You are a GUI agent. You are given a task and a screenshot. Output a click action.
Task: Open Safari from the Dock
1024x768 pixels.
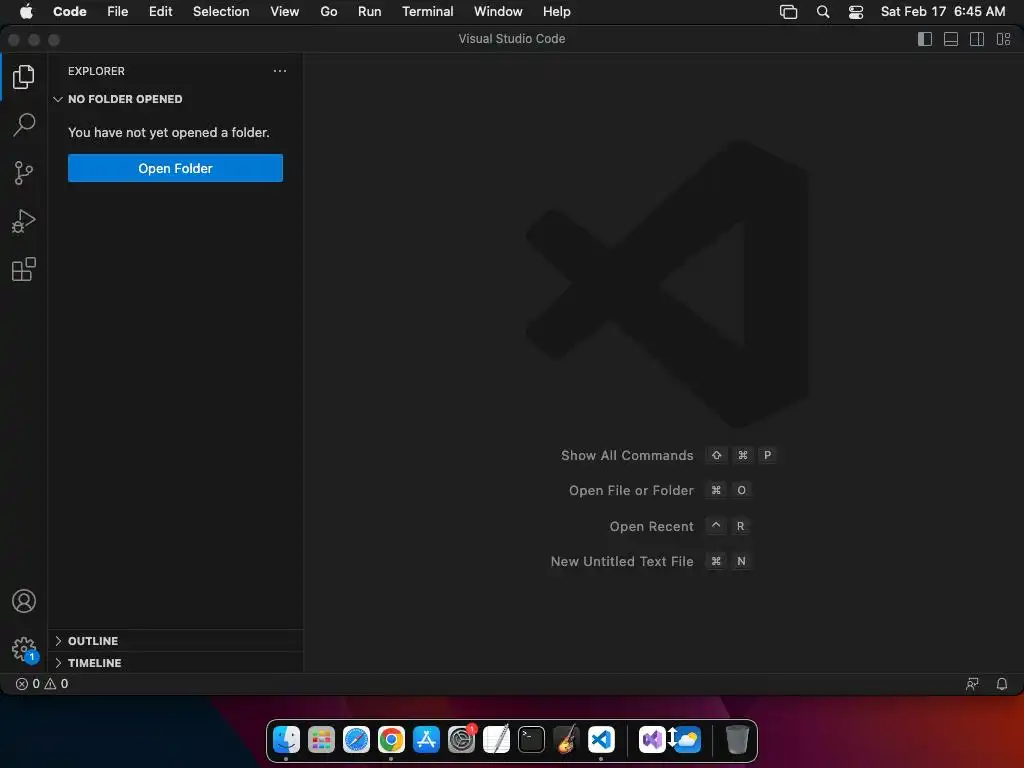(357, 739)
